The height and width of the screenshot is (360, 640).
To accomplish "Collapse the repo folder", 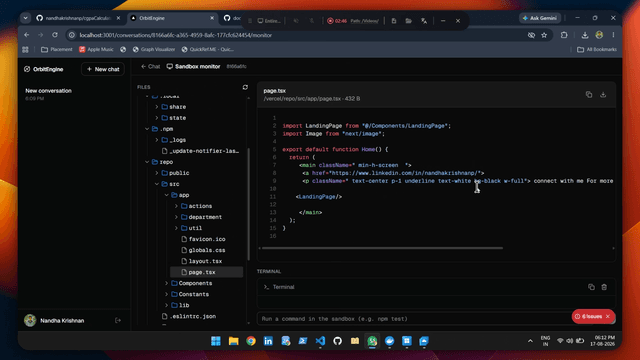I will [147, 162].
